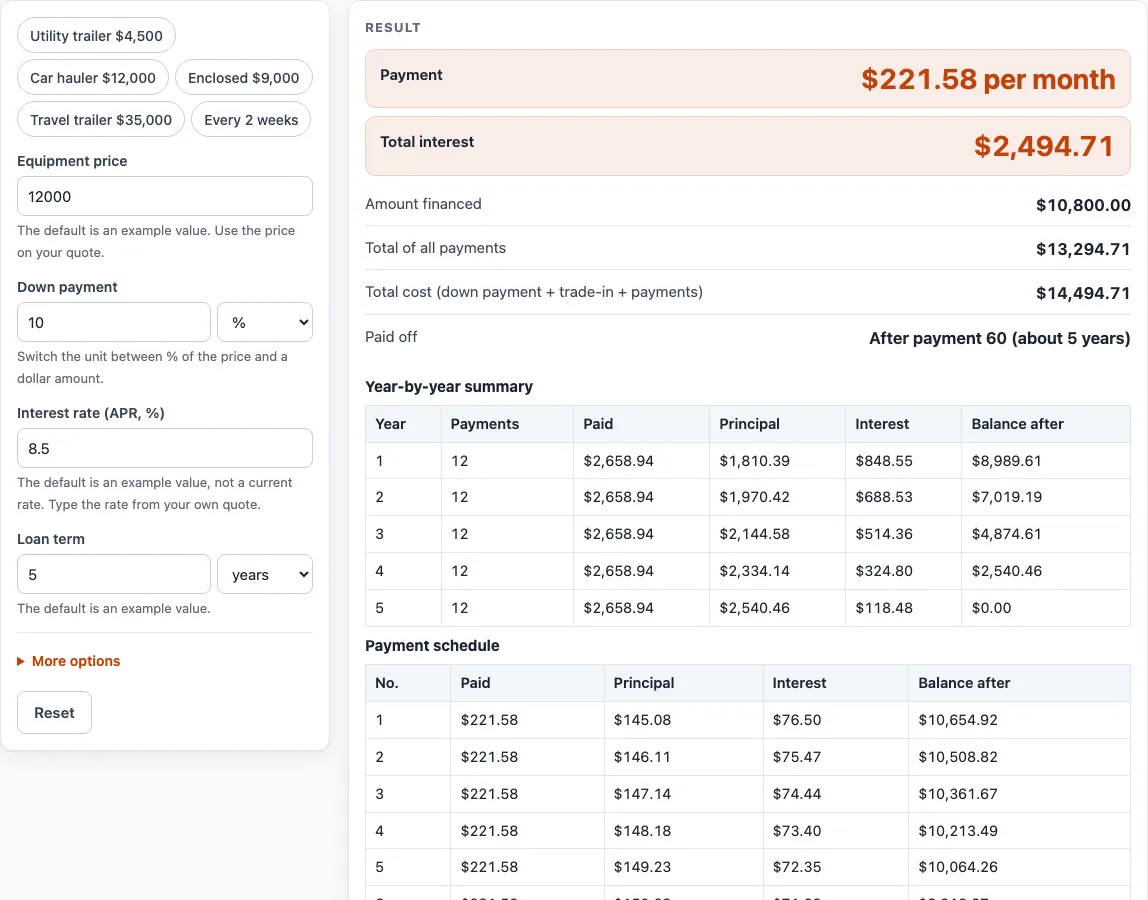This screenshot has width=1148, height=900.
Task: Click the RESULT section label
Action: point(393,27)
